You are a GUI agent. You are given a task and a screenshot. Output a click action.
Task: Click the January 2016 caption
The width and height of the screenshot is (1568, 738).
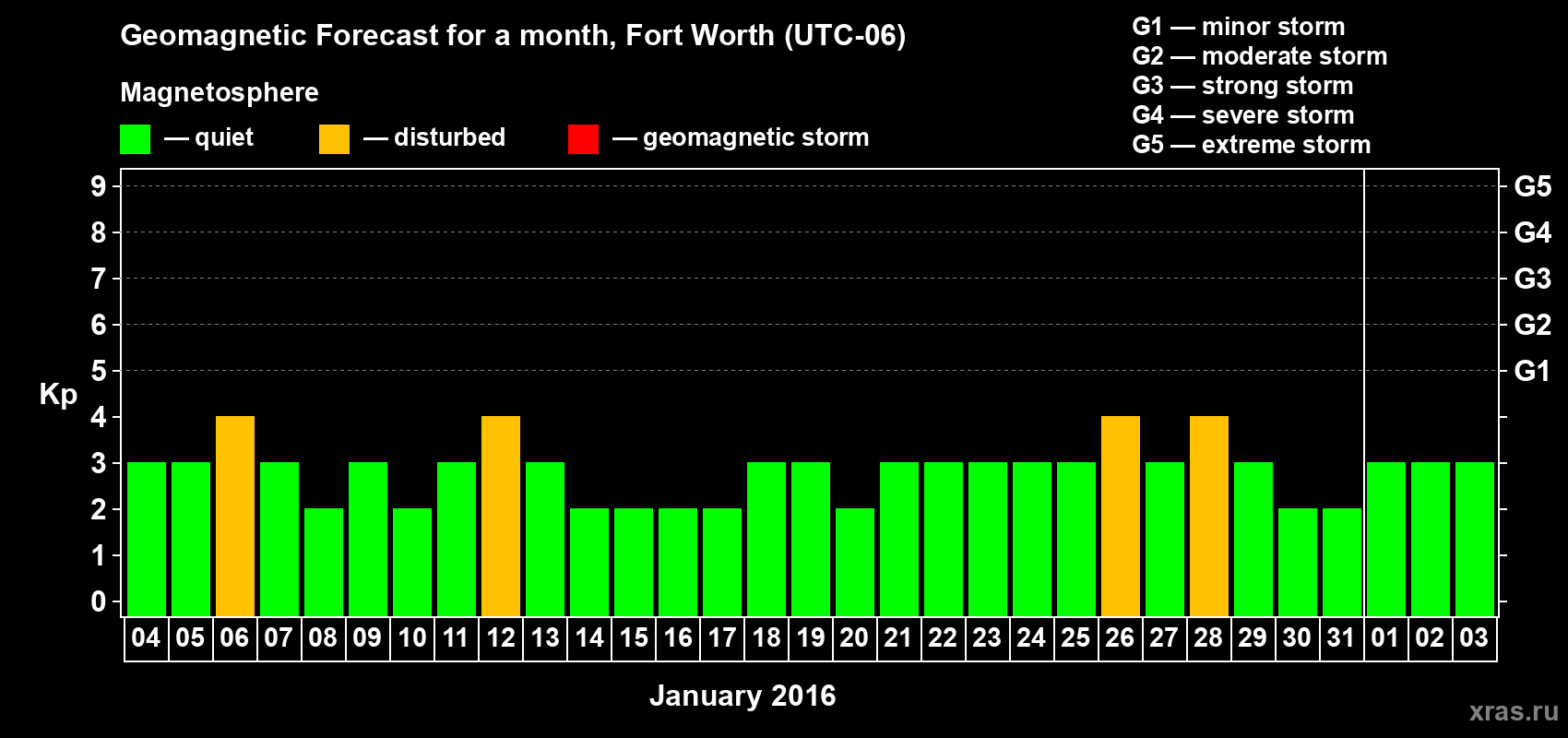coord(742,696)
